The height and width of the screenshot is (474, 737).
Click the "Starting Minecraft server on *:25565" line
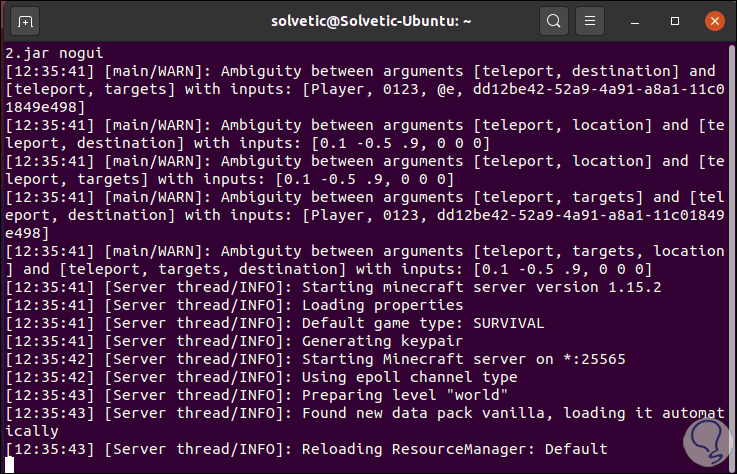442,359
